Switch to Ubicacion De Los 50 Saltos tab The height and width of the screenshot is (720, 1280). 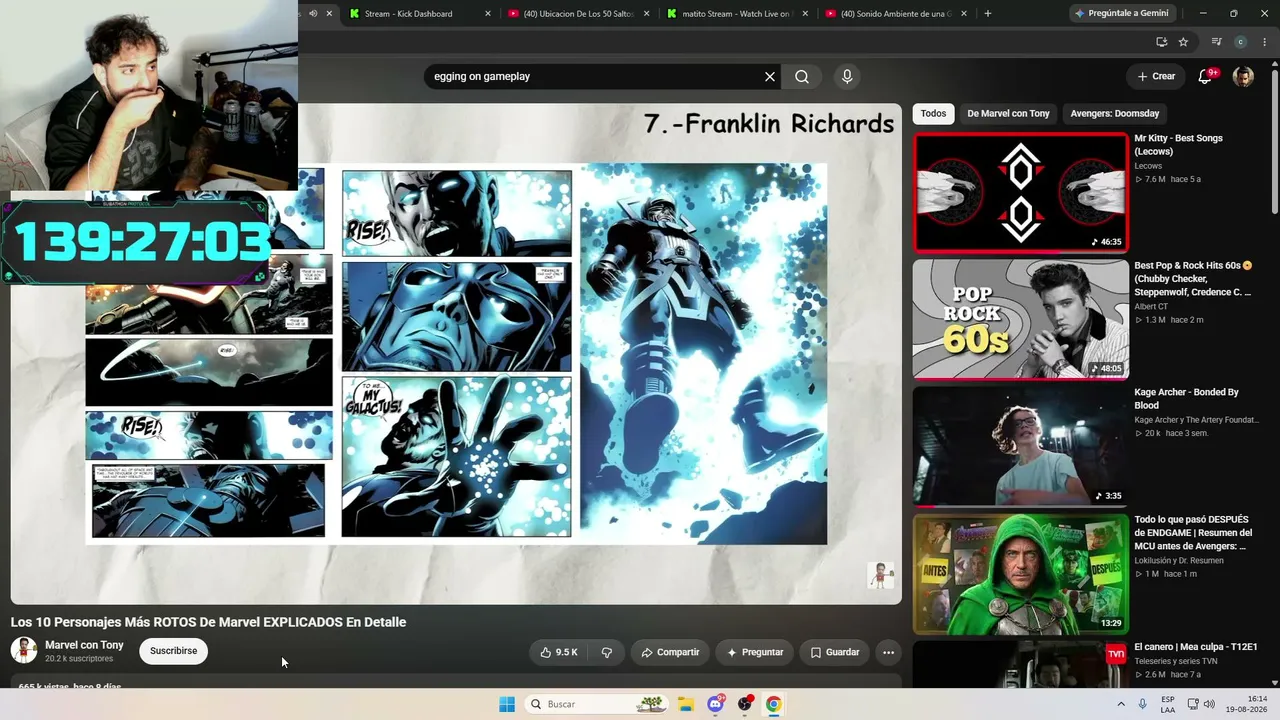[578, 14]
